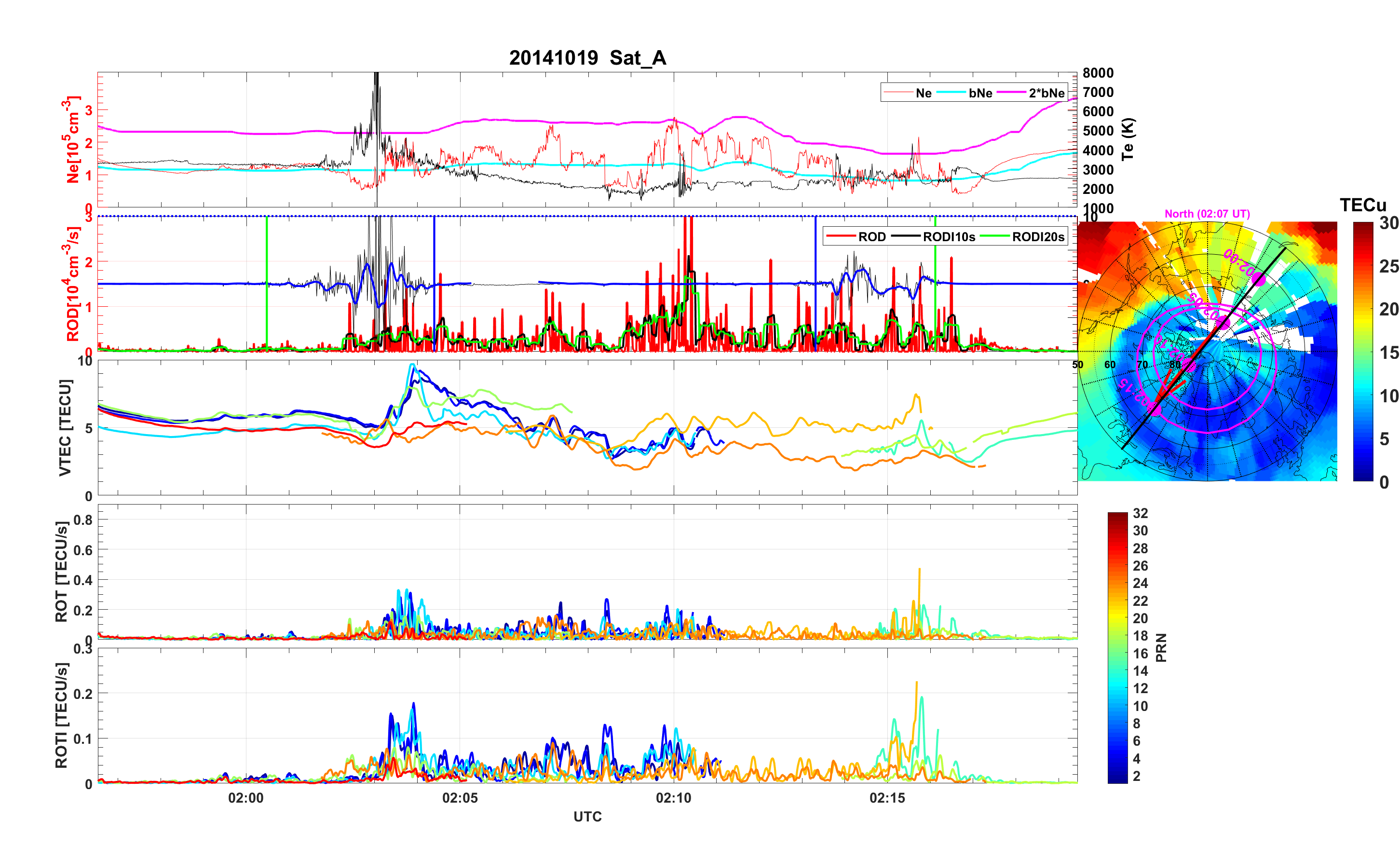Click the 02:10 tick on UTC axis
Image resolution: width=1400 pixels, height=847 pixels.
pyautogui.click(x=673, y=798)
